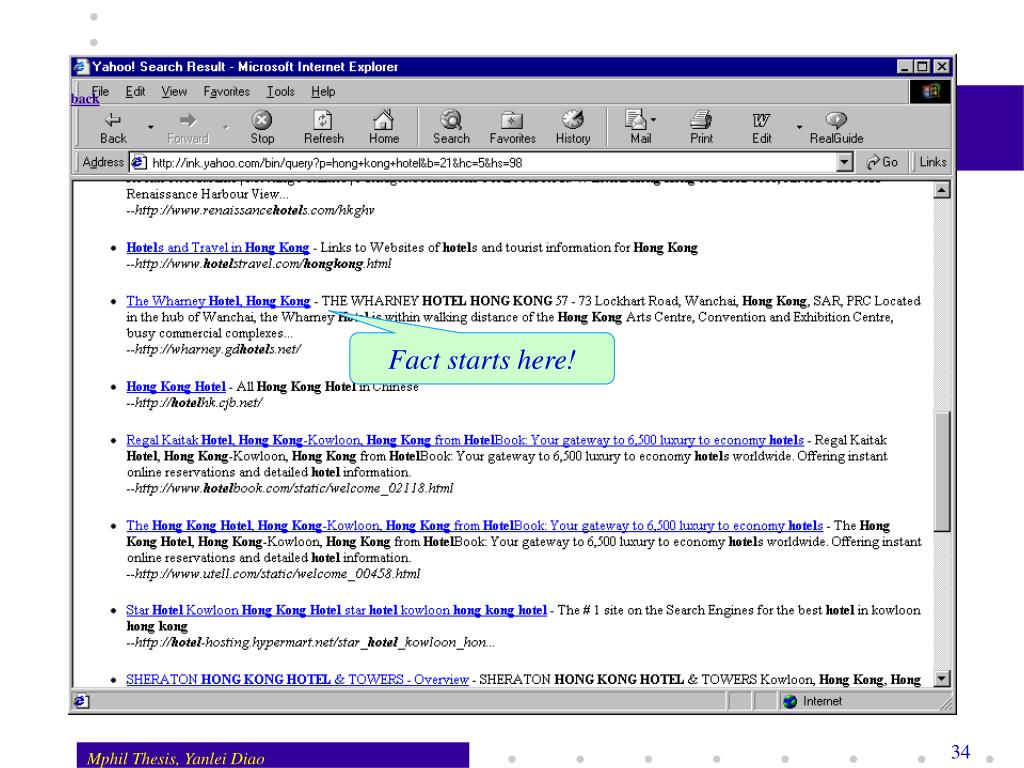Screen dimensions: 1024x768
Task: Open the Hong Kong Hotel link
Action: (176, 387)
